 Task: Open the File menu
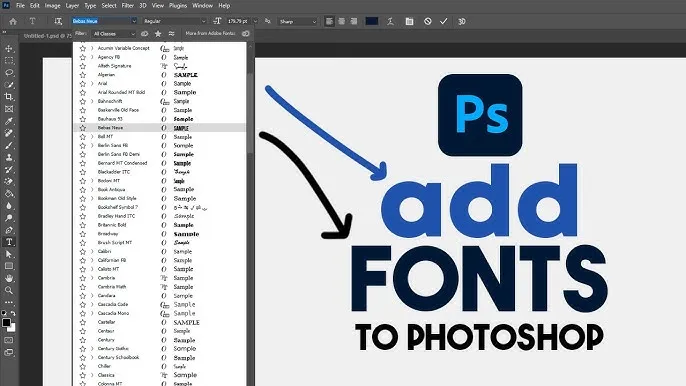pos(20,6)
